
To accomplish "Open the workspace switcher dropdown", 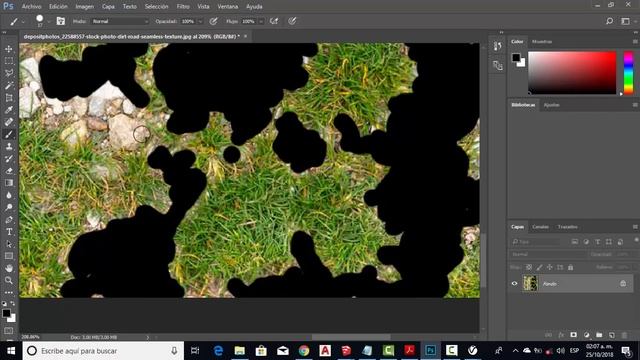I will (x=626, y=21).
